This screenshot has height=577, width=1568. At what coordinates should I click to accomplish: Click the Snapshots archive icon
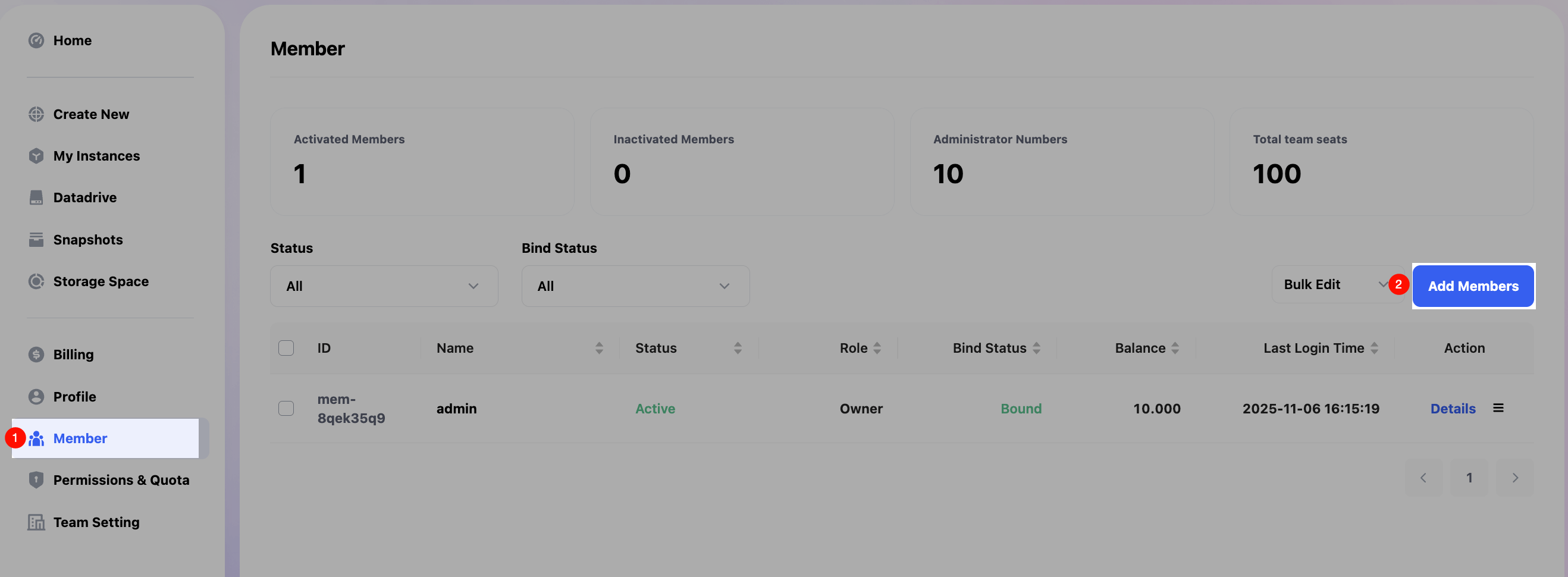point(36,240)
